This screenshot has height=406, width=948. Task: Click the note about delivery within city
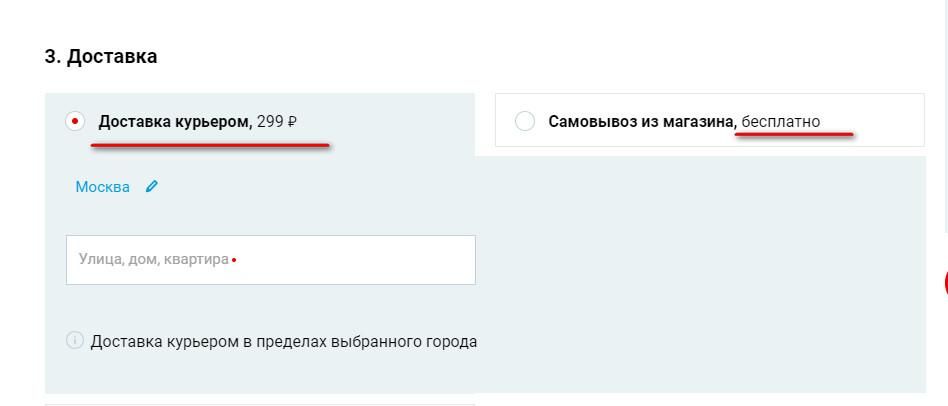pos(283,342)
